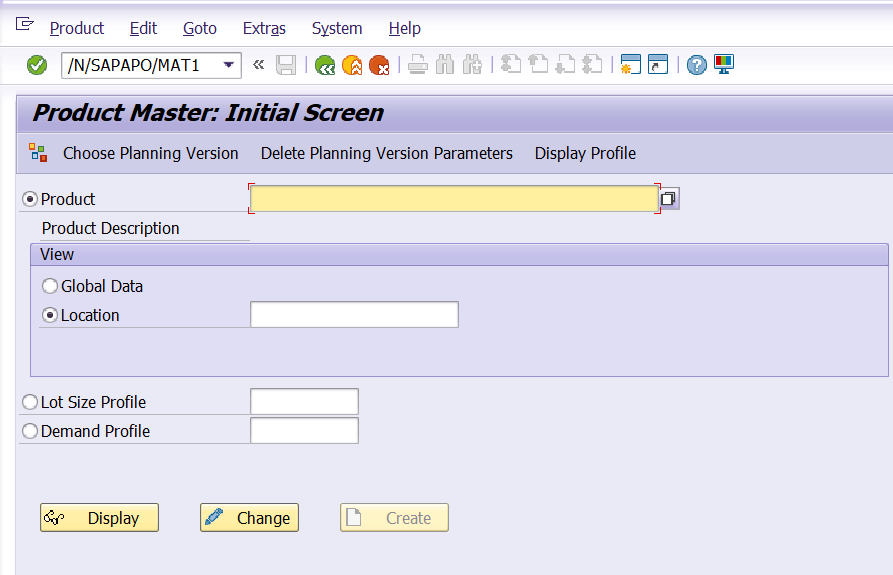Viewport: 893px width, 575px height.
Task: Click the Find Next binoculars icon
Action: coord(472,65)
